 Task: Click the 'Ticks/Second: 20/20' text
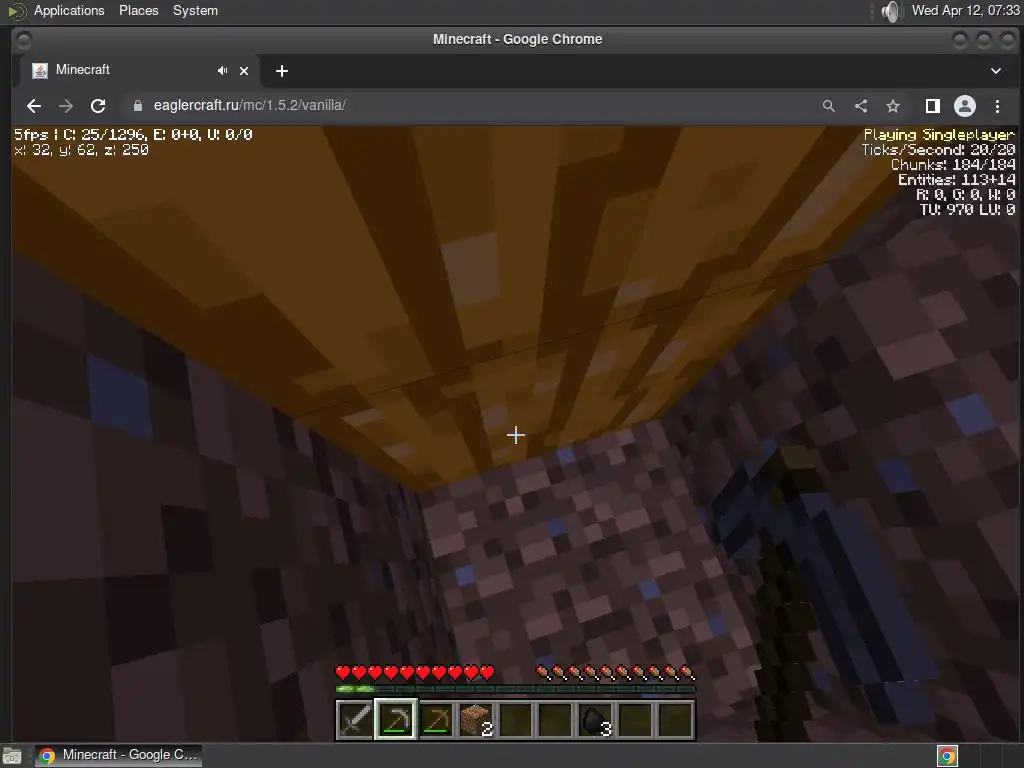(x=938, y=150)
